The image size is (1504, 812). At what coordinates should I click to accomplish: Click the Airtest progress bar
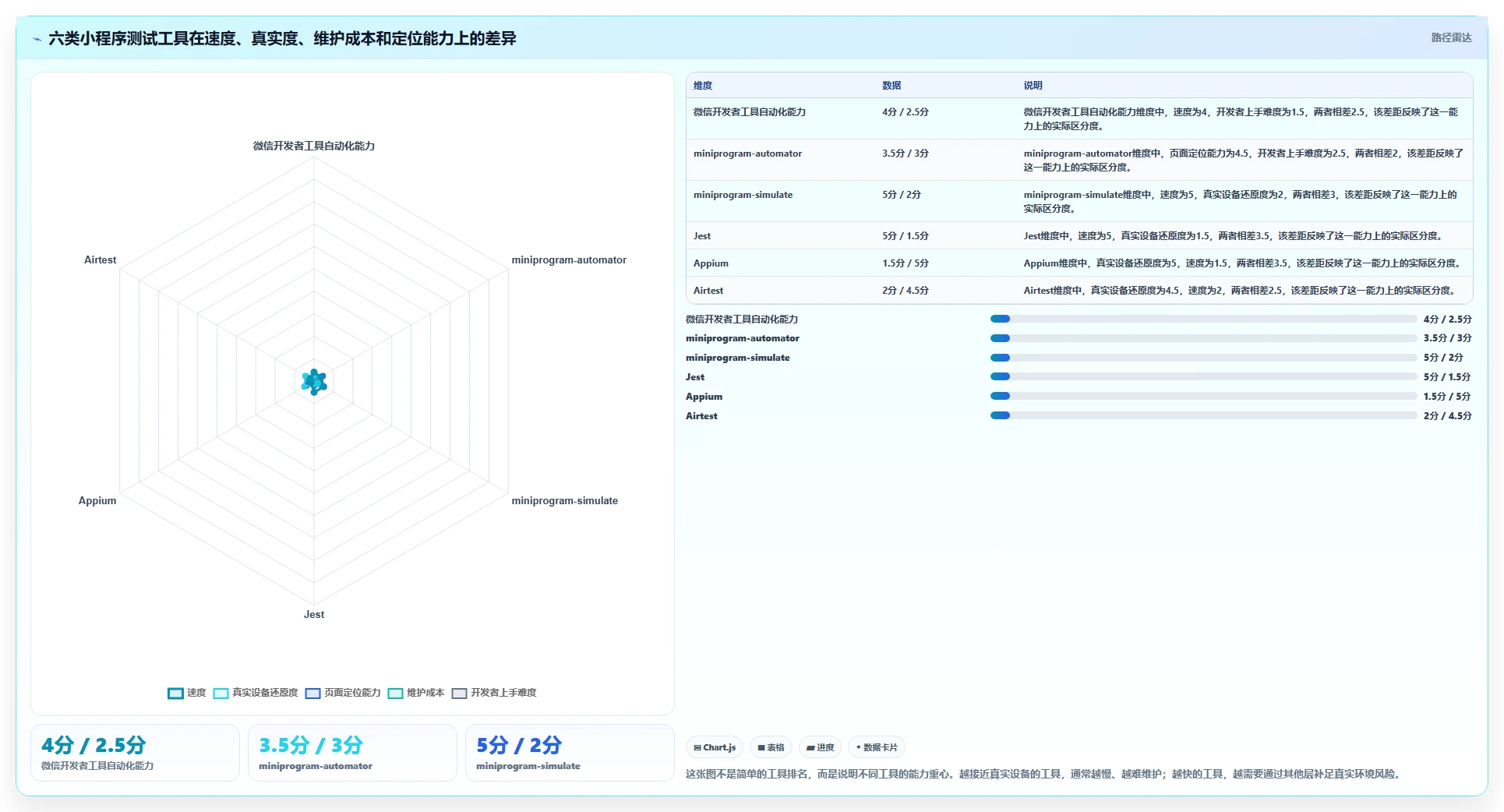[1203, 415]
